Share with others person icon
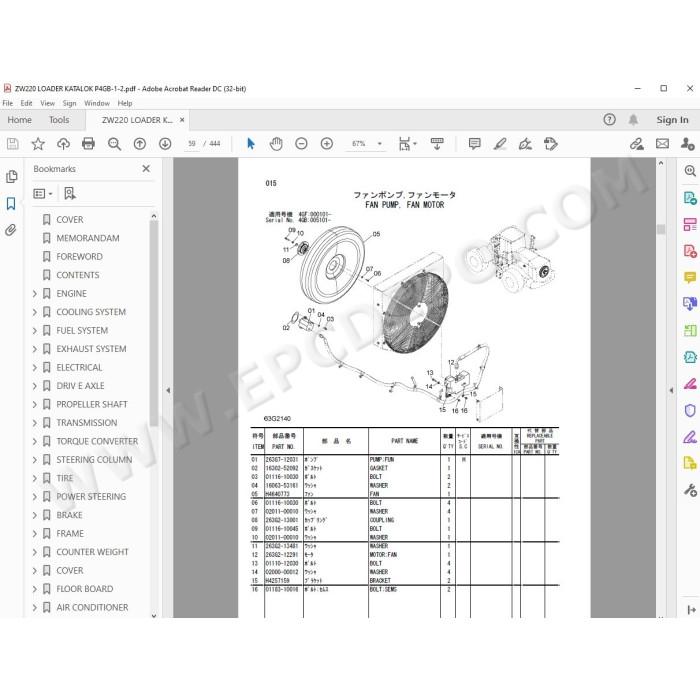 pyautogui.click(x=687, y=144)
